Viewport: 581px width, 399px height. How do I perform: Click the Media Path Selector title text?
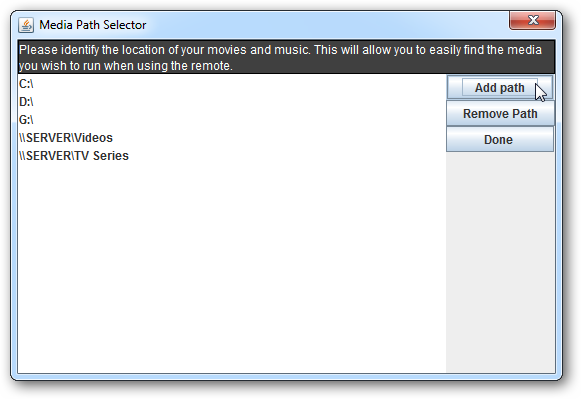(93, 25)
